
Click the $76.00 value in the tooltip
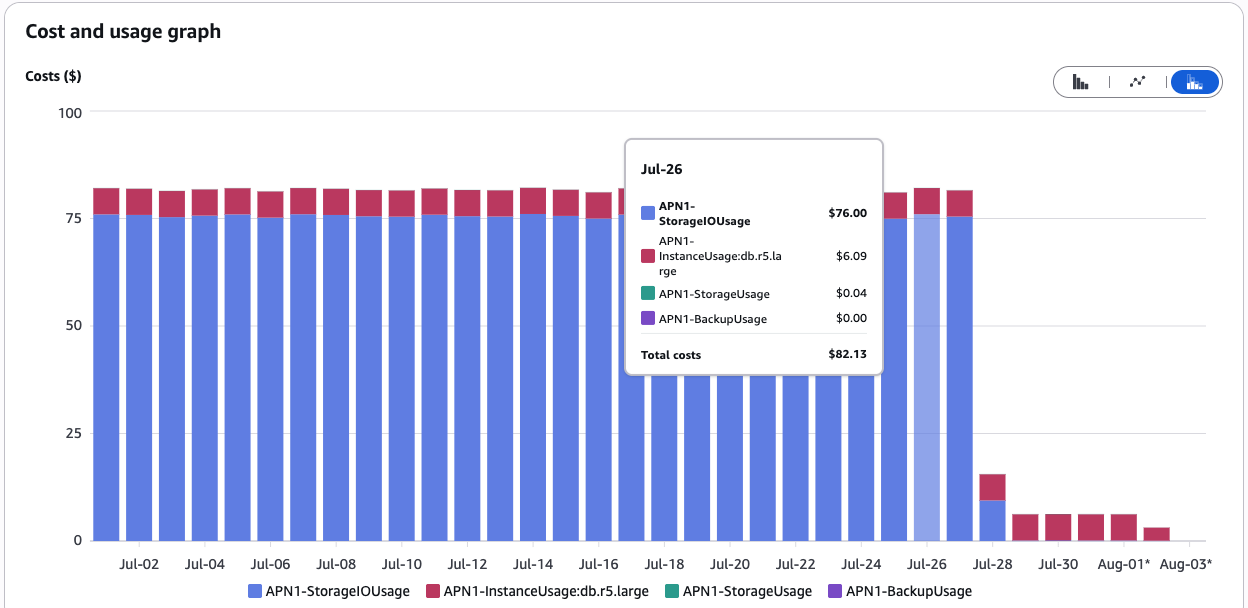pos(848,213)
